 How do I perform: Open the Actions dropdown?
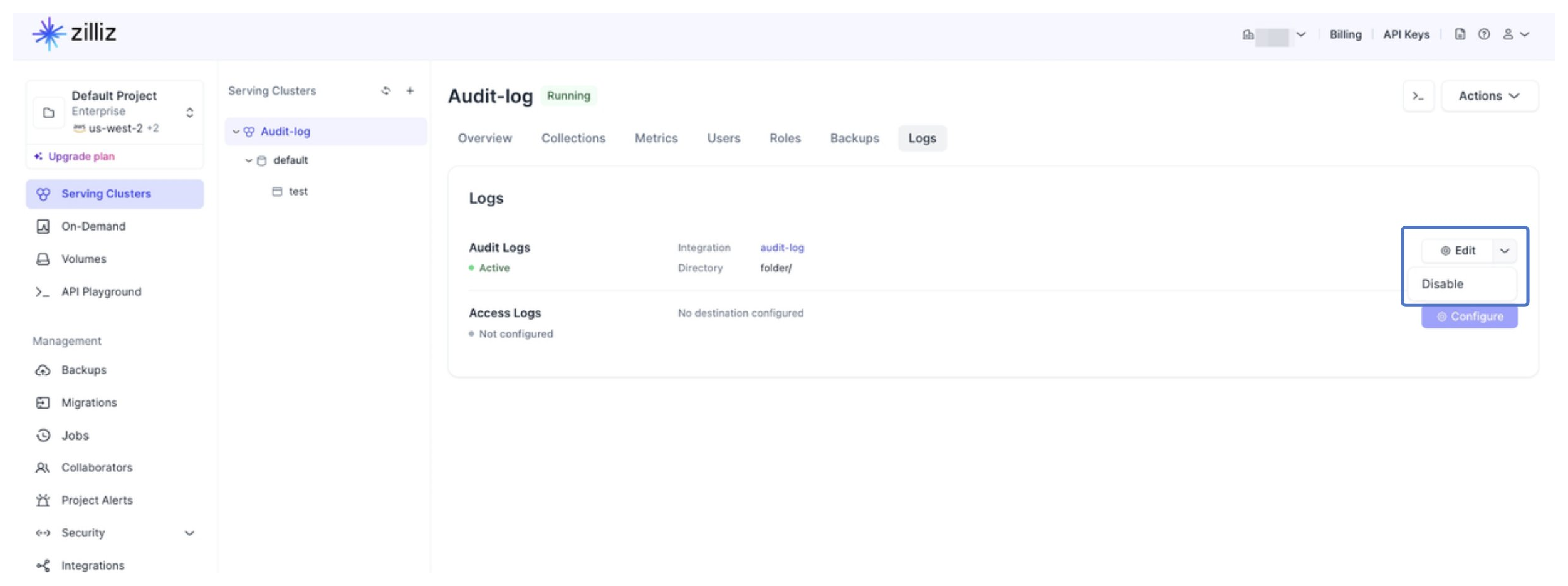1489,96
